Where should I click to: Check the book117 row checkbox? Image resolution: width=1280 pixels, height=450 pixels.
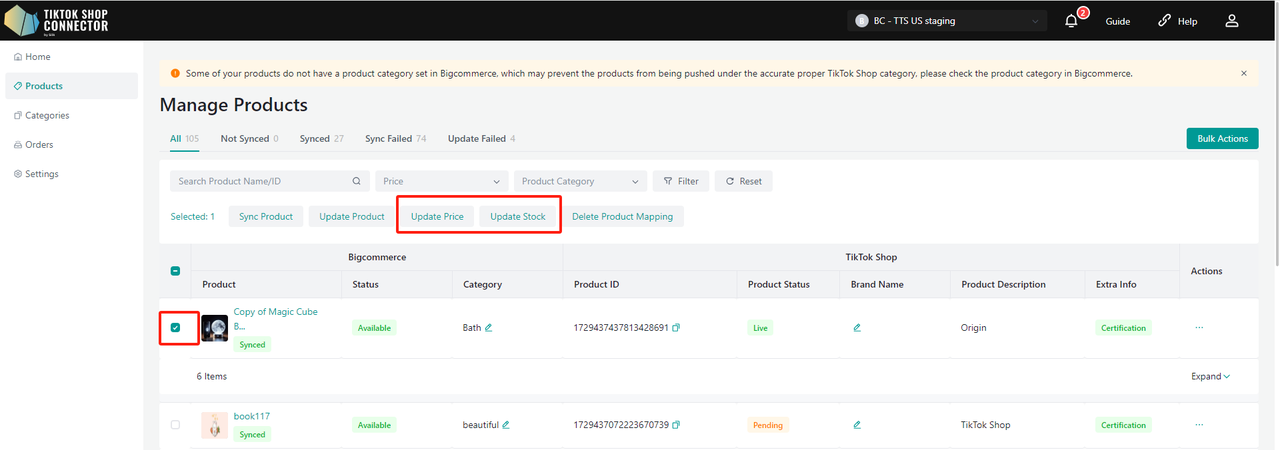pos(175,424)
